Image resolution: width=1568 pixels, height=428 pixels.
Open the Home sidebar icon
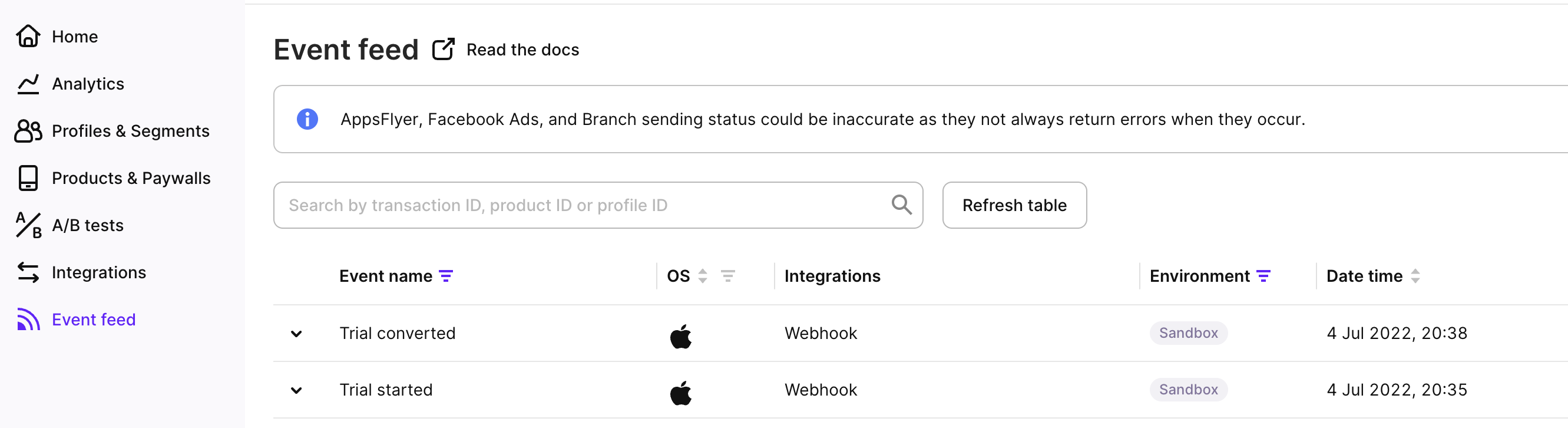[x=28, y=37]
